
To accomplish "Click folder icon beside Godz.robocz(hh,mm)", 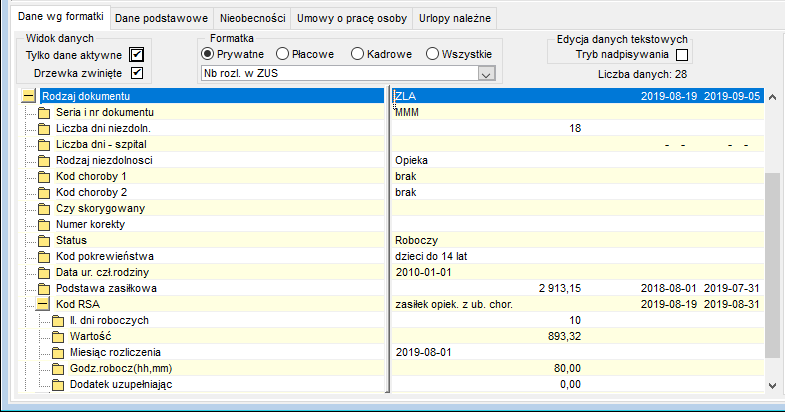I will coord(58,369).
